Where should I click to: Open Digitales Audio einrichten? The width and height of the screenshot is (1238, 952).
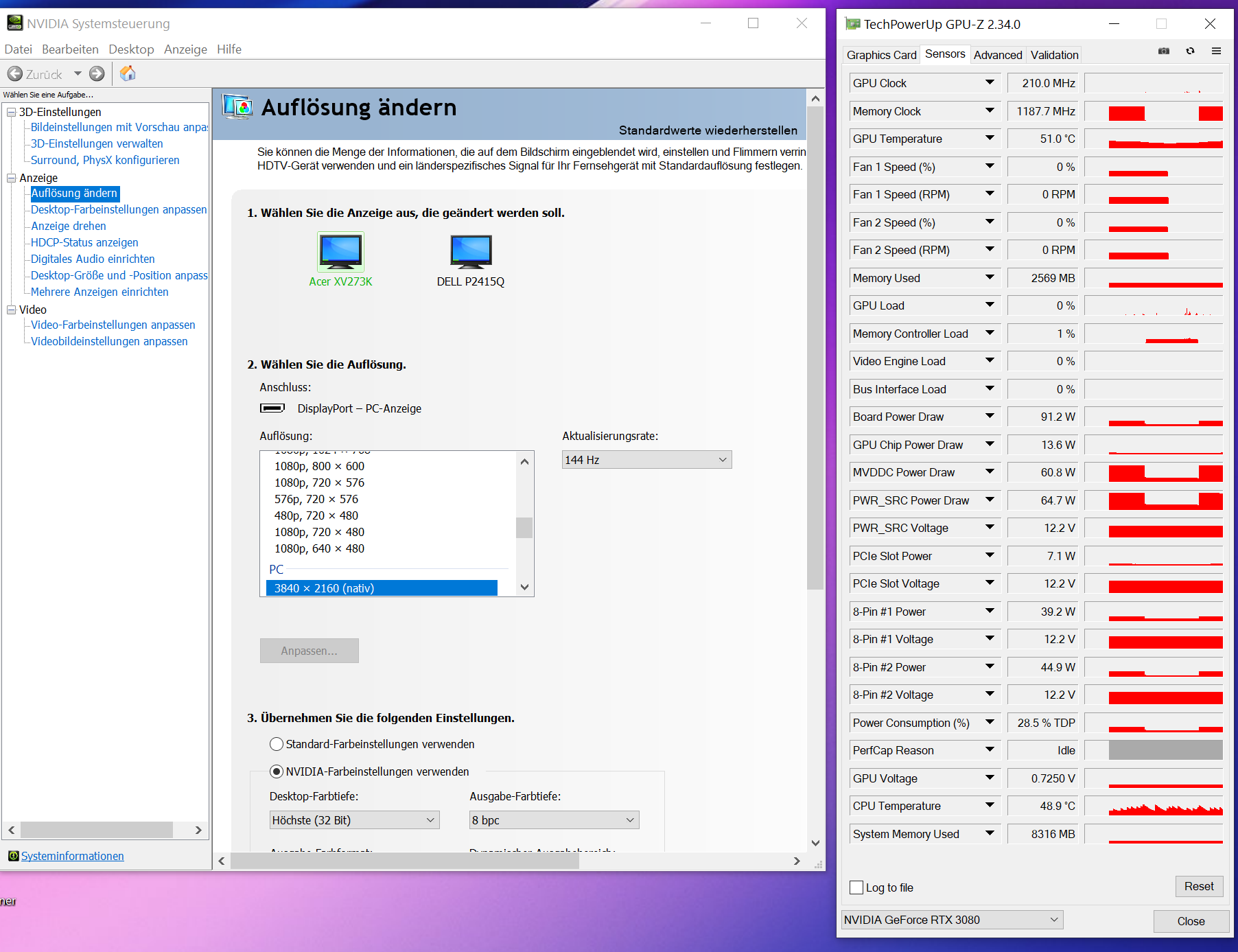(x=93, y=259)
